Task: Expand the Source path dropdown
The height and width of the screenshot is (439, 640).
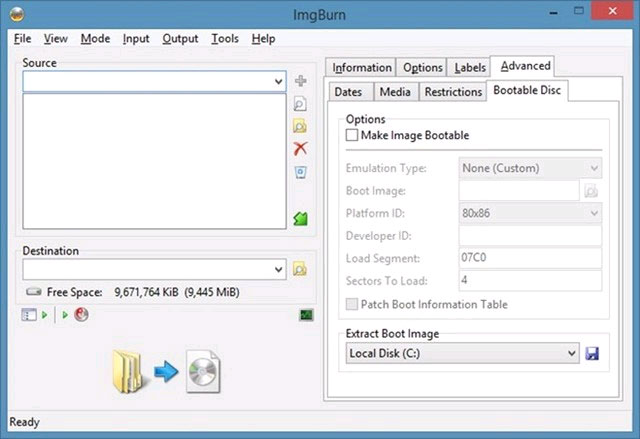Action: tap(277, 81)
